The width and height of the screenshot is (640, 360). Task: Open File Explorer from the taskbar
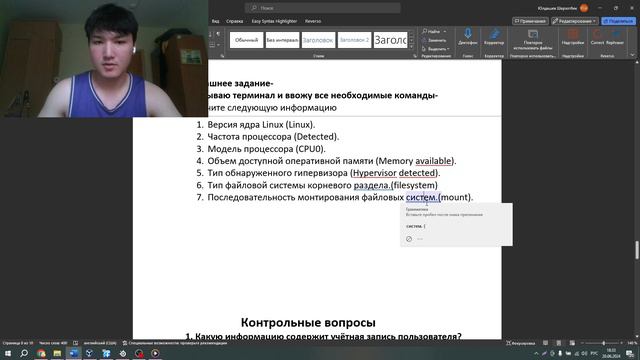[57, 353]
